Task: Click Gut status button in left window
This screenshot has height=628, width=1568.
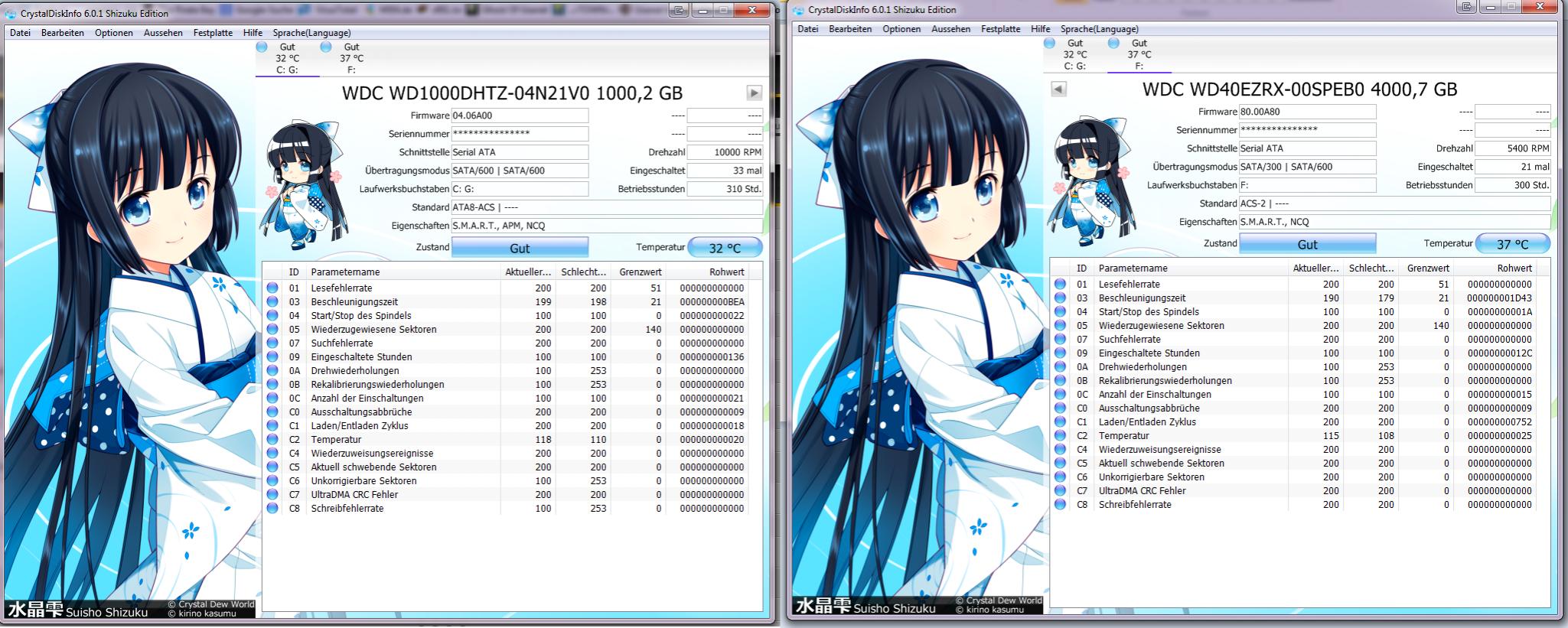Action: [x=520, y=248]
